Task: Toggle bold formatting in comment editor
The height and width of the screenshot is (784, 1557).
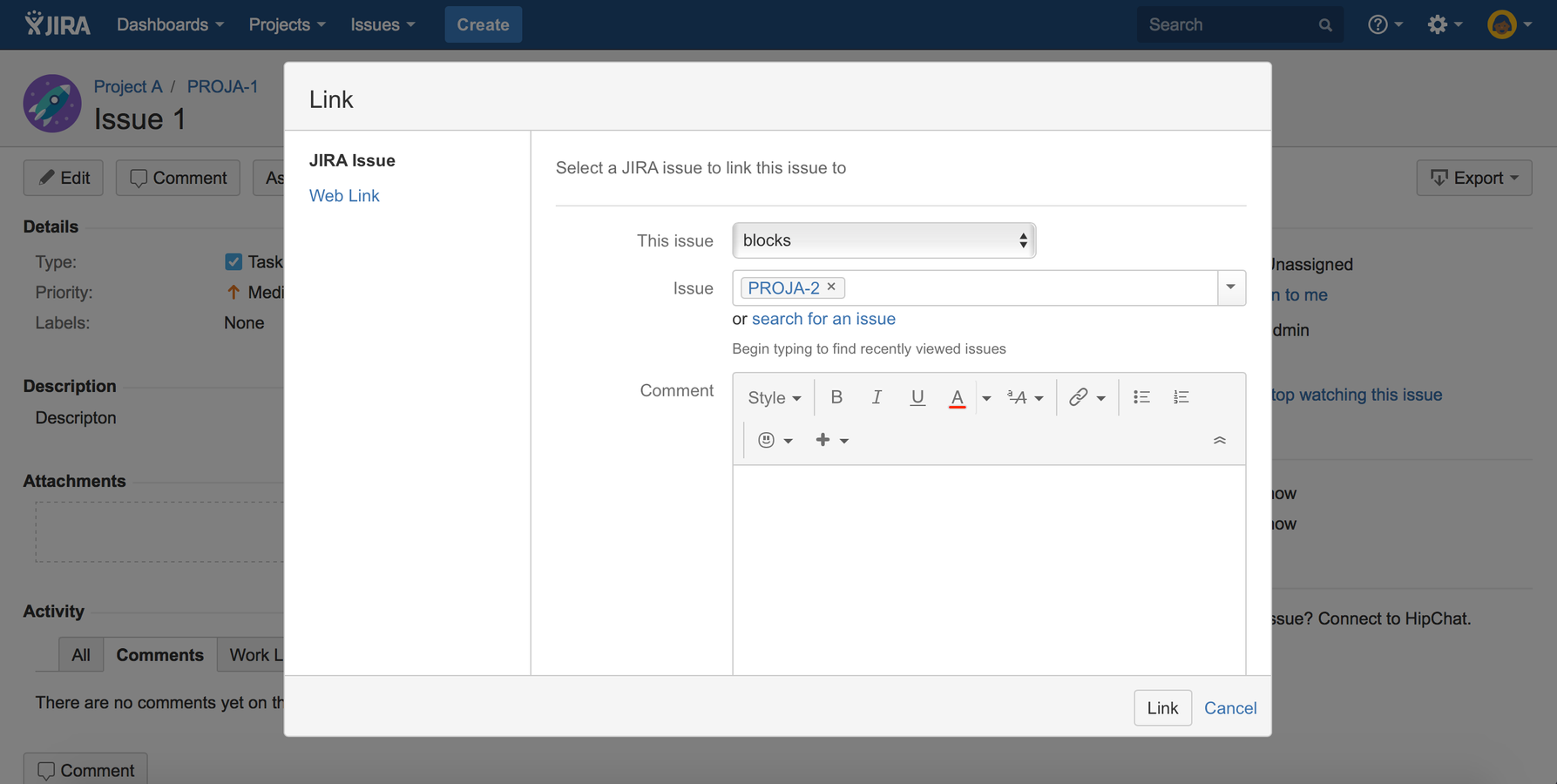Action: [836, 397]
